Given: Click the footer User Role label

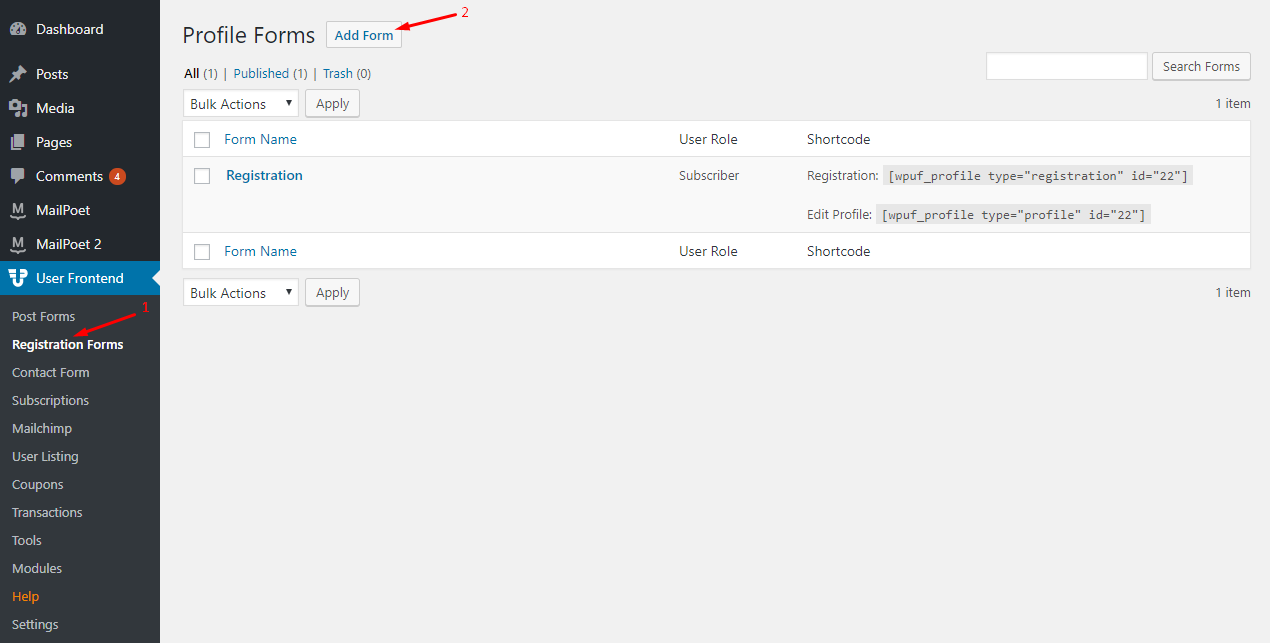Looking at the screenshot, I should pos(708,251).
